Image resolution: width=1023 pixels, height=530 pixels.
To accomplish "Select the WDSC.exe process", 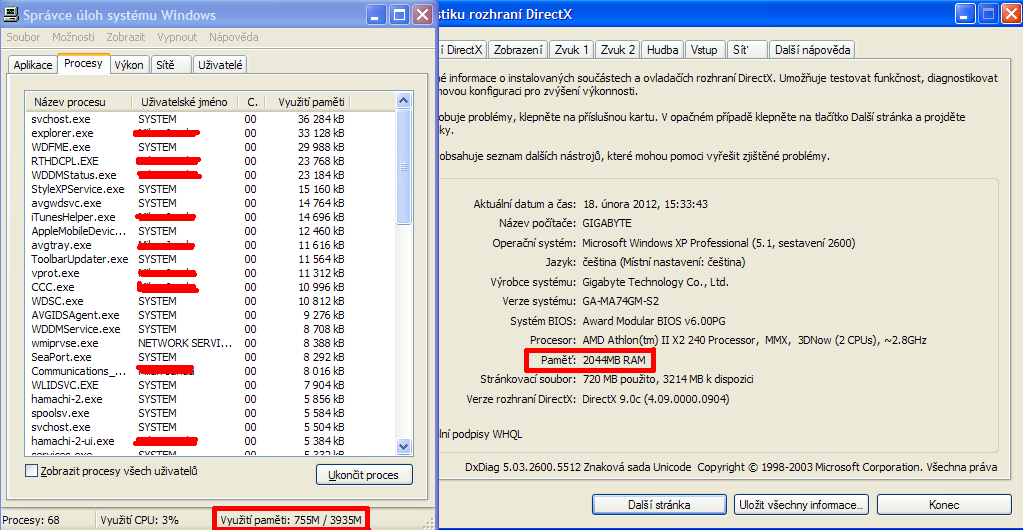I will [x=210, y=301].
